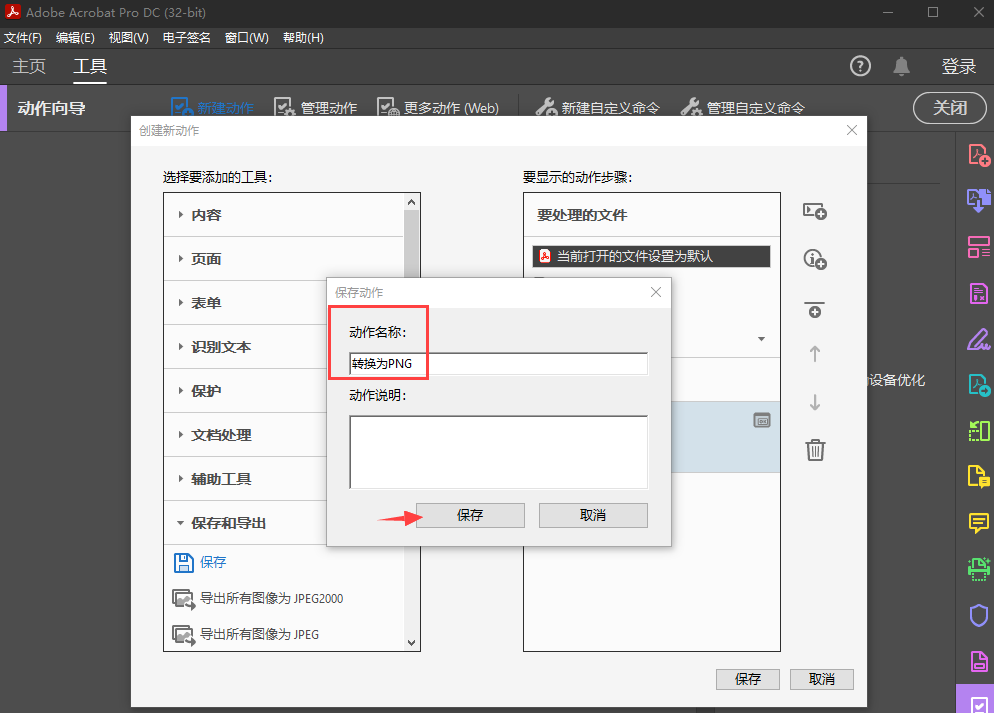Click the trash delete icon
The image size is (994, 713).
click(815, 450)
